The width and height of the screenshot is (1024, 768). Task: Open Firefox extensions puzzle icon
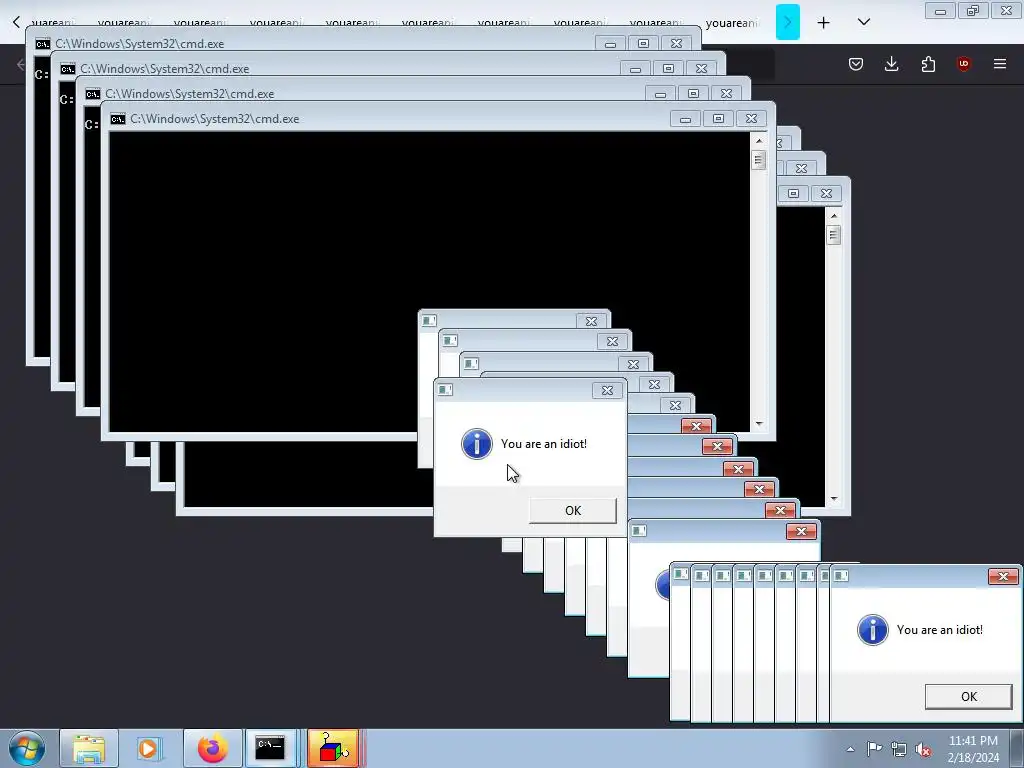click(x=928, y=64)
